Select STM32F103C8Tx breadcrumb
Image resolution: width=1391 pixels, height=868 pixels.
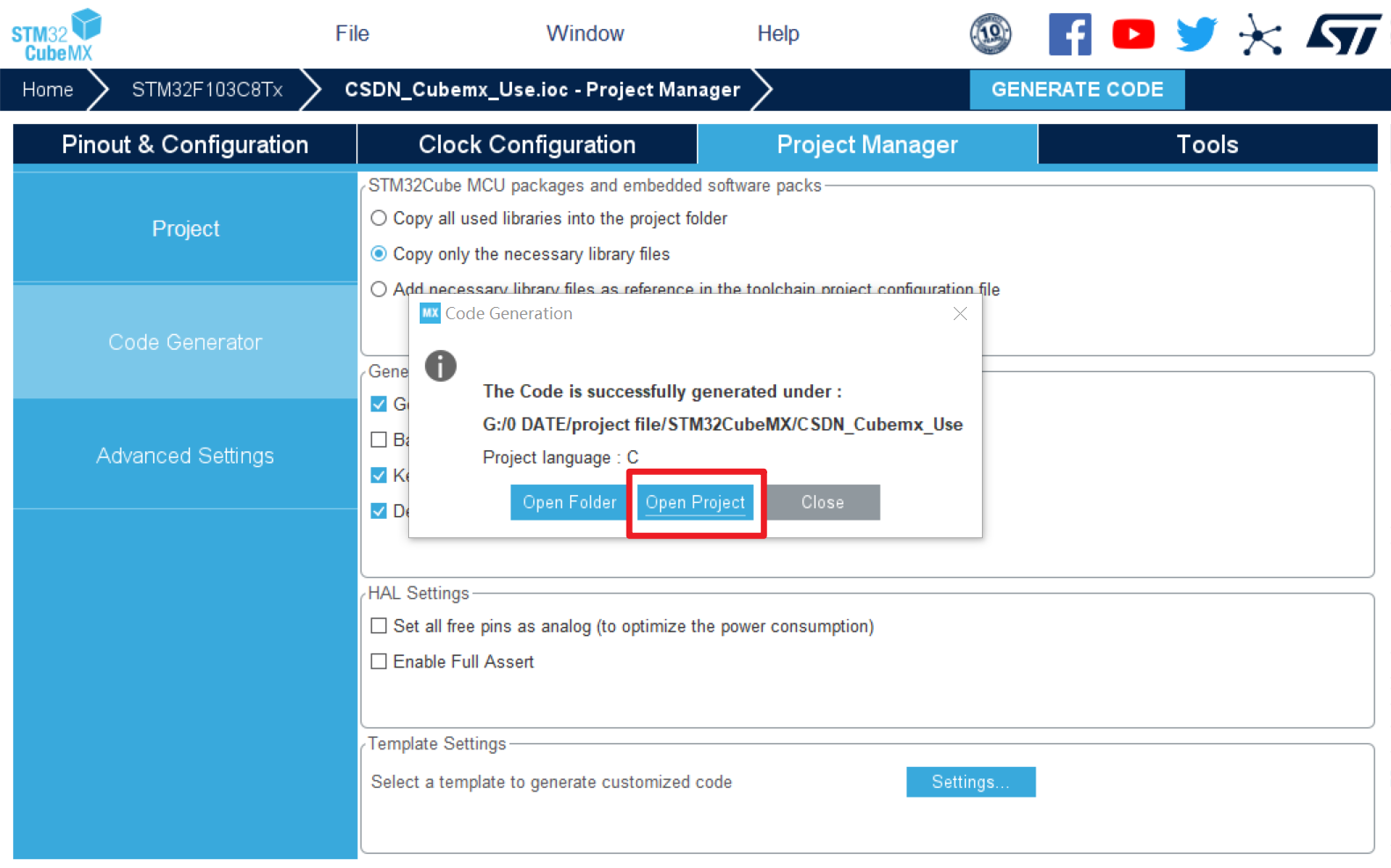pos(208,90)
